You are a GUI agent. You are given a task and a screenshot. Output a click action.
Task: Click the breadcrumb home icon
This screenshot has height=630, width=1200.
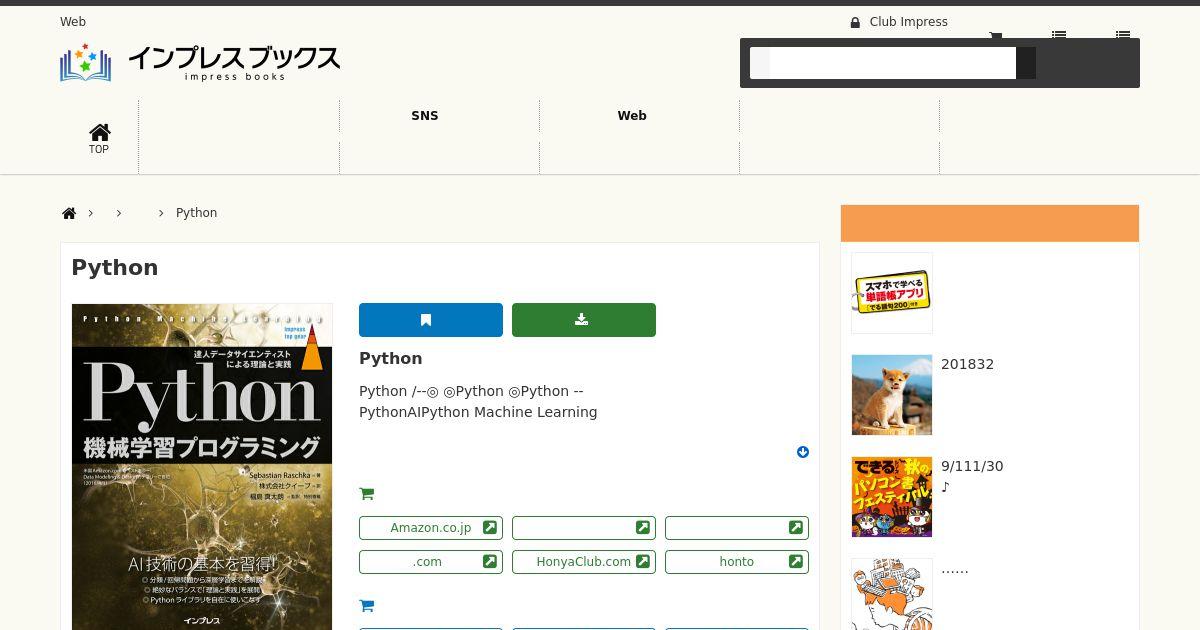[69, 213]
